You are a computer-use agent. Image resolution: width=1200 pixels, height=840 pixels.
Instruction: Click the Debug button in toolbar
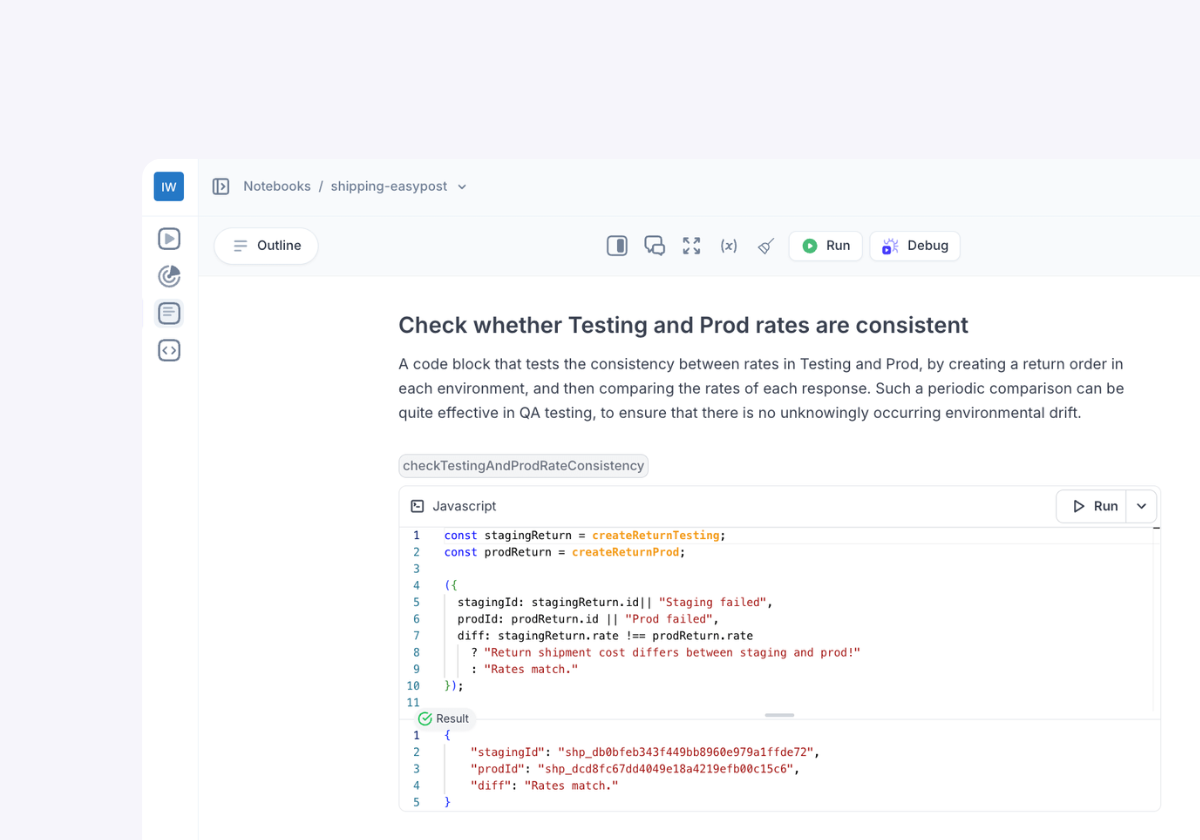915,246
